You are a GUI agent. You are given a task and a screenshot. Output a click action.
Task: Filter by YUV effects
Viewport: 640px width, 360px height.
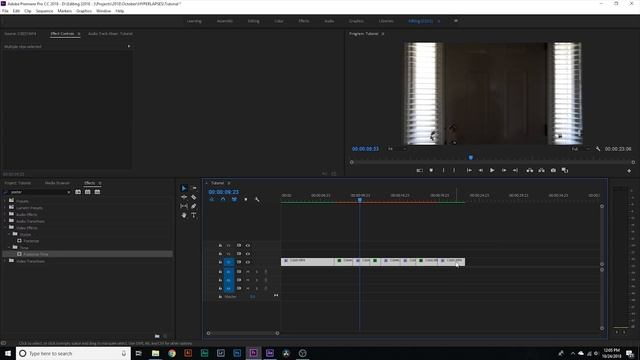97,192
